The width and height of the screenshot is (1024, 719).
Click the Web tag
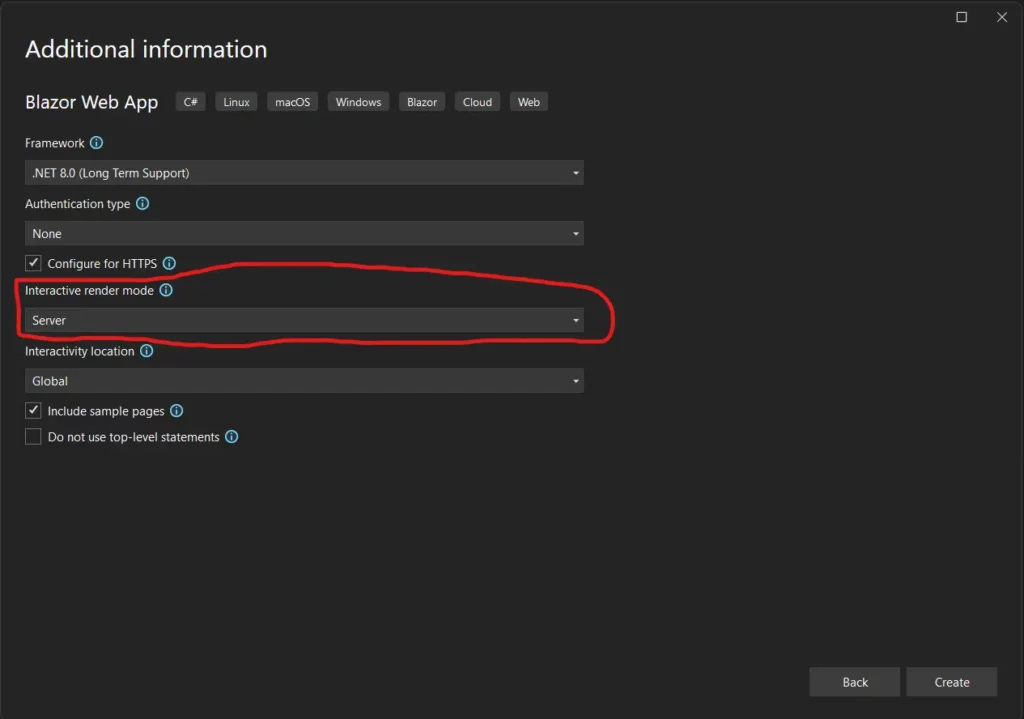click(x=529, y=102)
